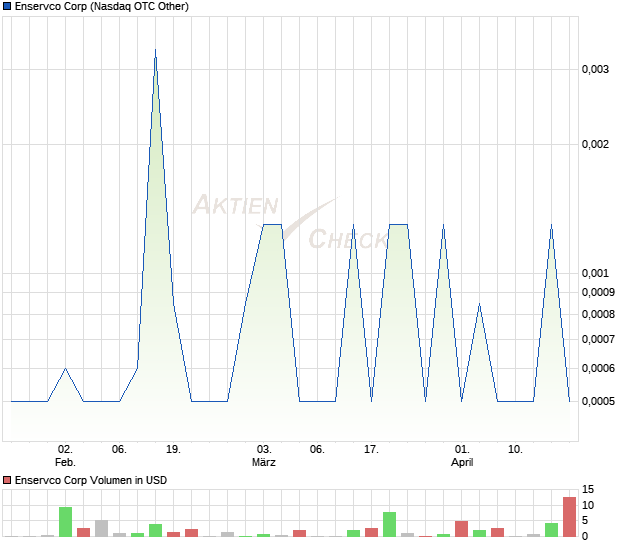This screenshot has height=546, width=620.
Task: Click the tallest price peak above 0,003
Action: point(155,51)
